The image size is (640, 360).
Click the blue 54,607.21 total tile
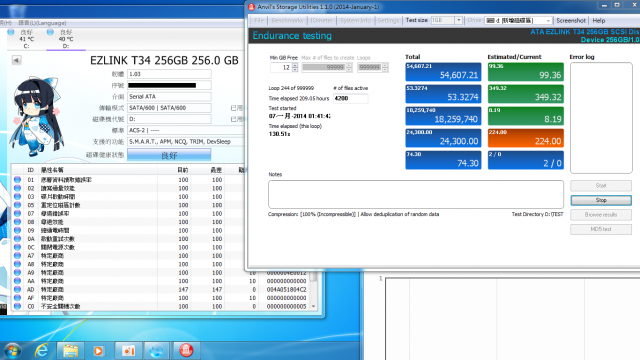point(443,72)
